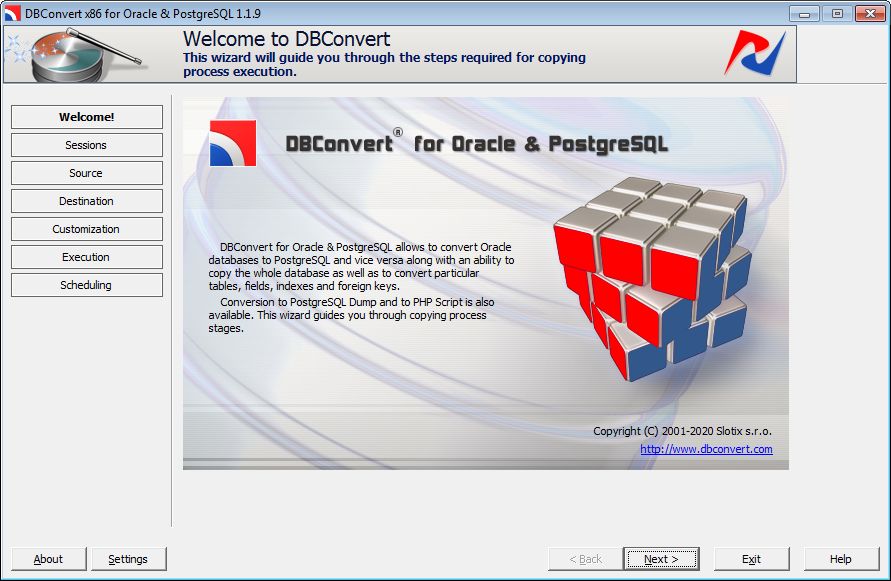Select the Welcome! step in the sidebar
Viewport: 891px width, 581px height.
pyautogui.click(x=86, y=117)
